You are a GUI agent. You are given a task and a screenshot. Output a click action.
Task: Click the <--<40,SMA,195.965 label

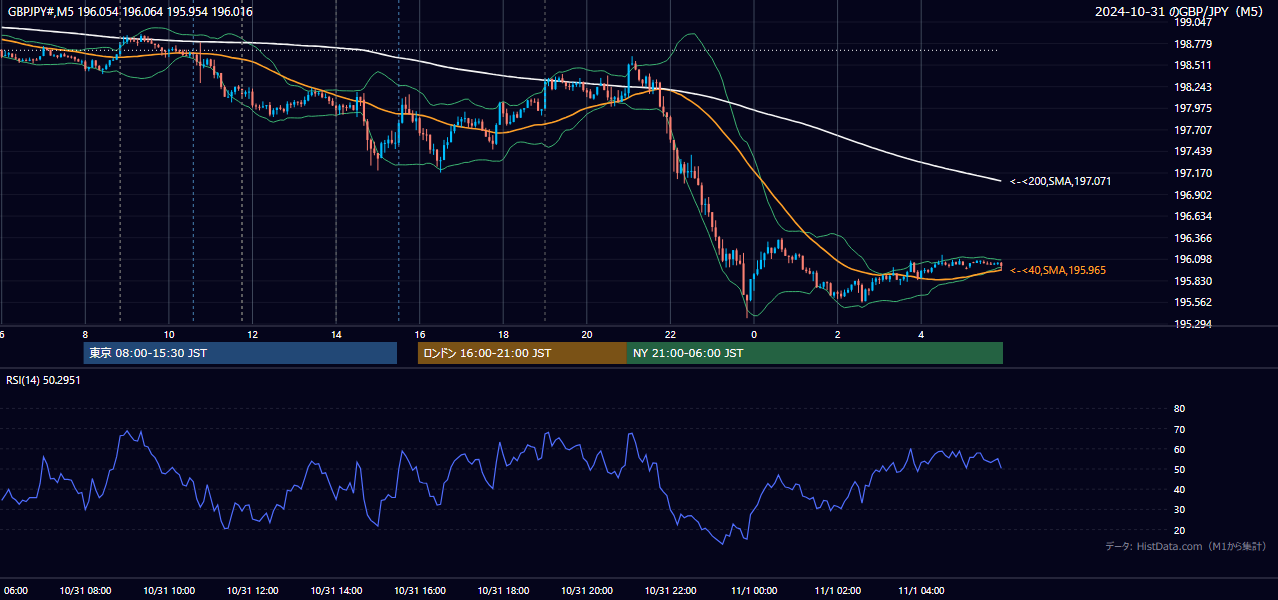1058,270
